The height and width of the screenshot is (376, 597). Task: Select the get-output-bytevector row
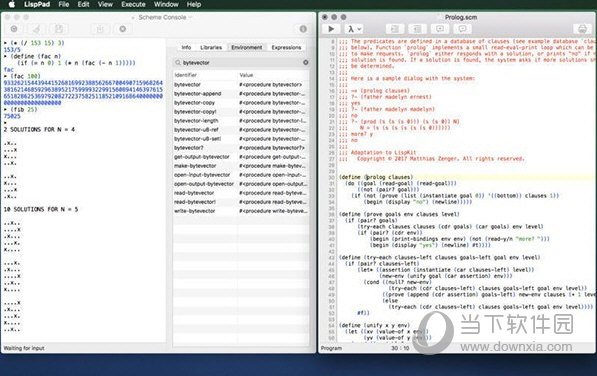[x=241, y=157]
